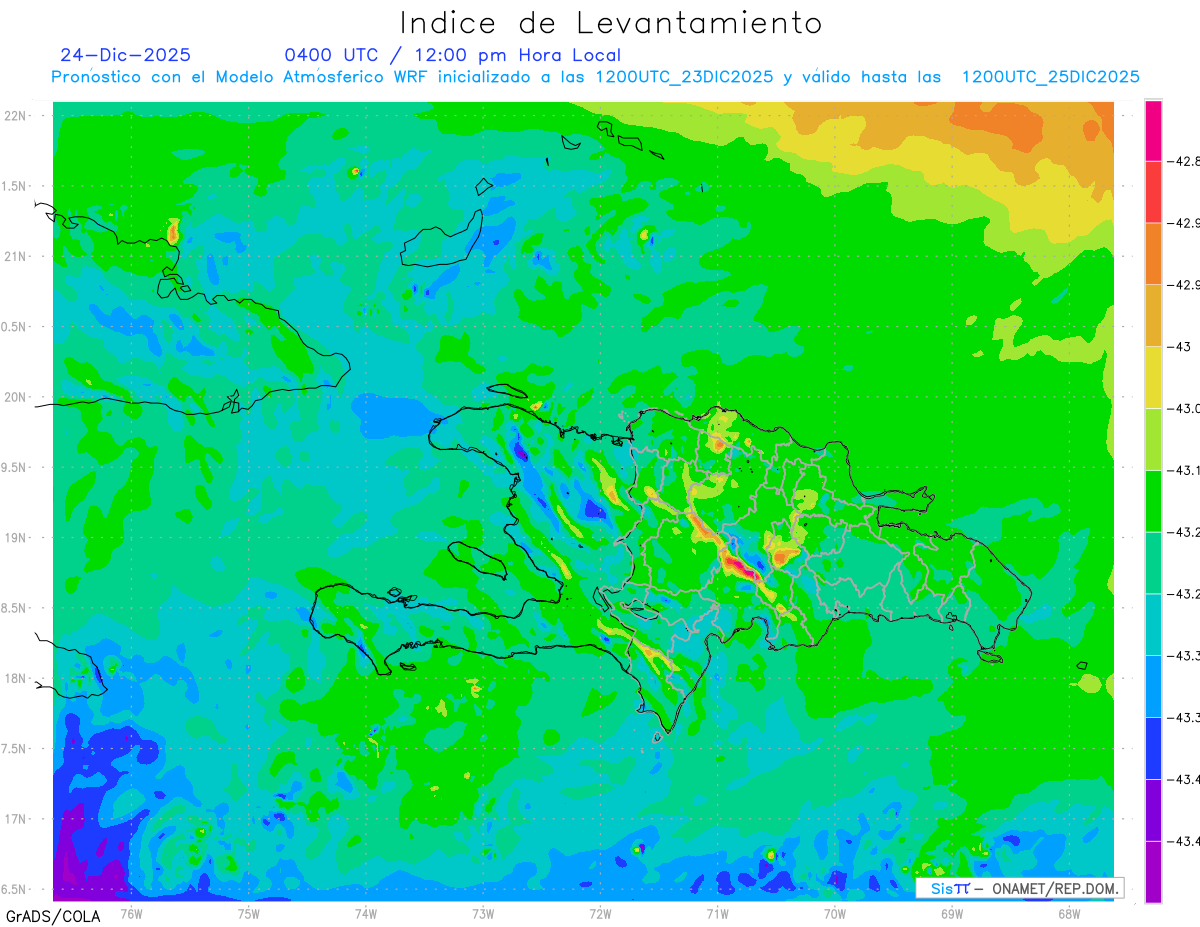The height and width of the screenshot is (927, 1200).
Task: Click the '-42.8' colorbar value
Action: [1186, 161]
